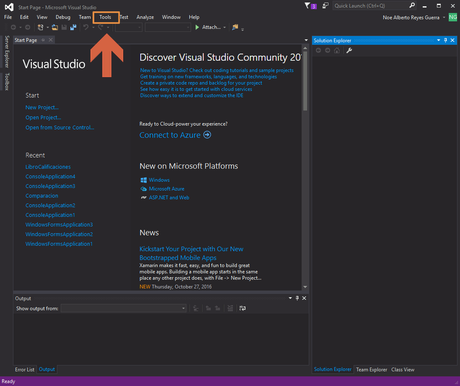The width and height of the screenshot is (460, 386).
Task: Click Go to Next Message Output icon
Action: (x=218, y=308)
